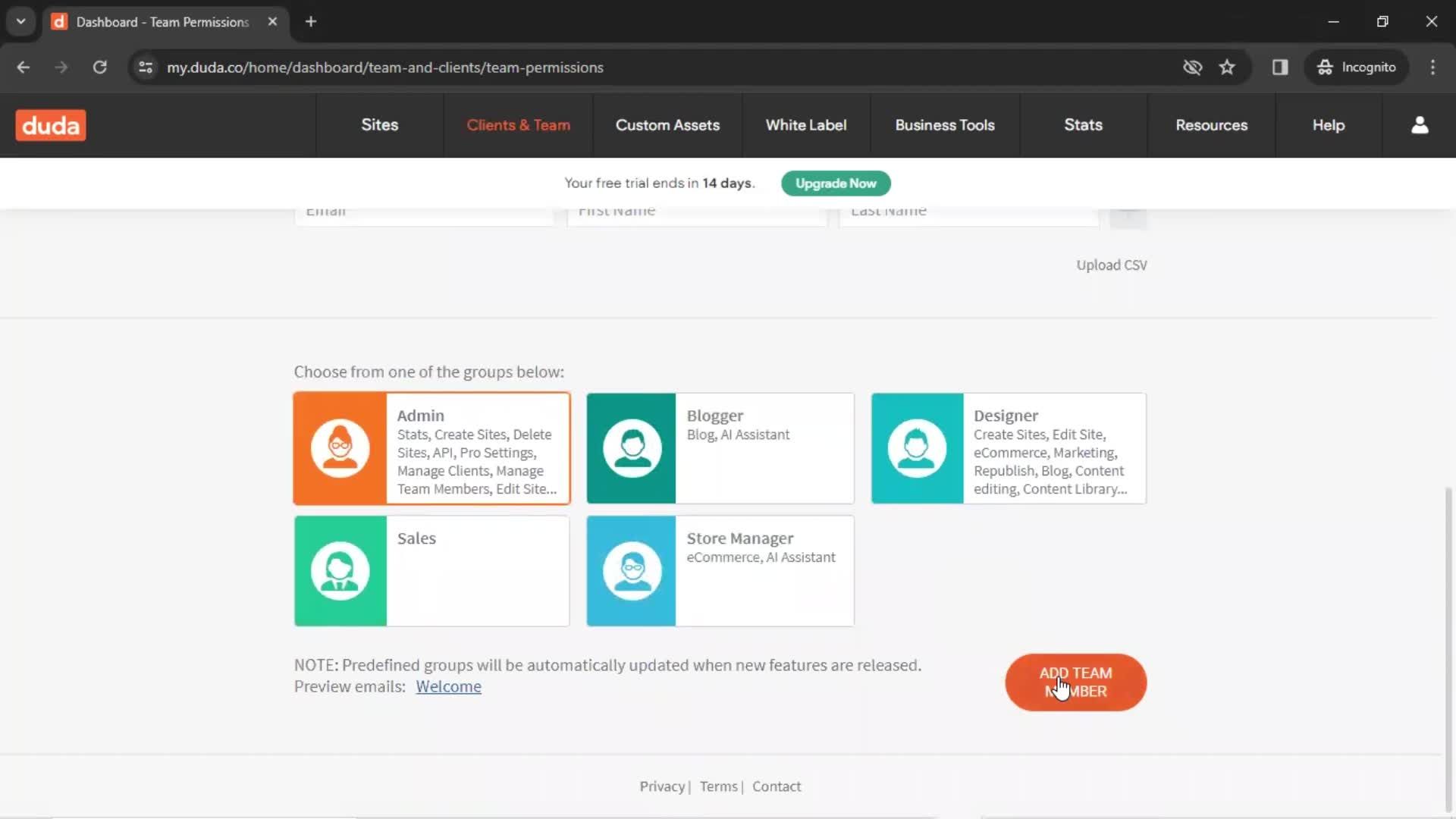
Task: Click the Duda logo
Action: (x=51, y=125)
